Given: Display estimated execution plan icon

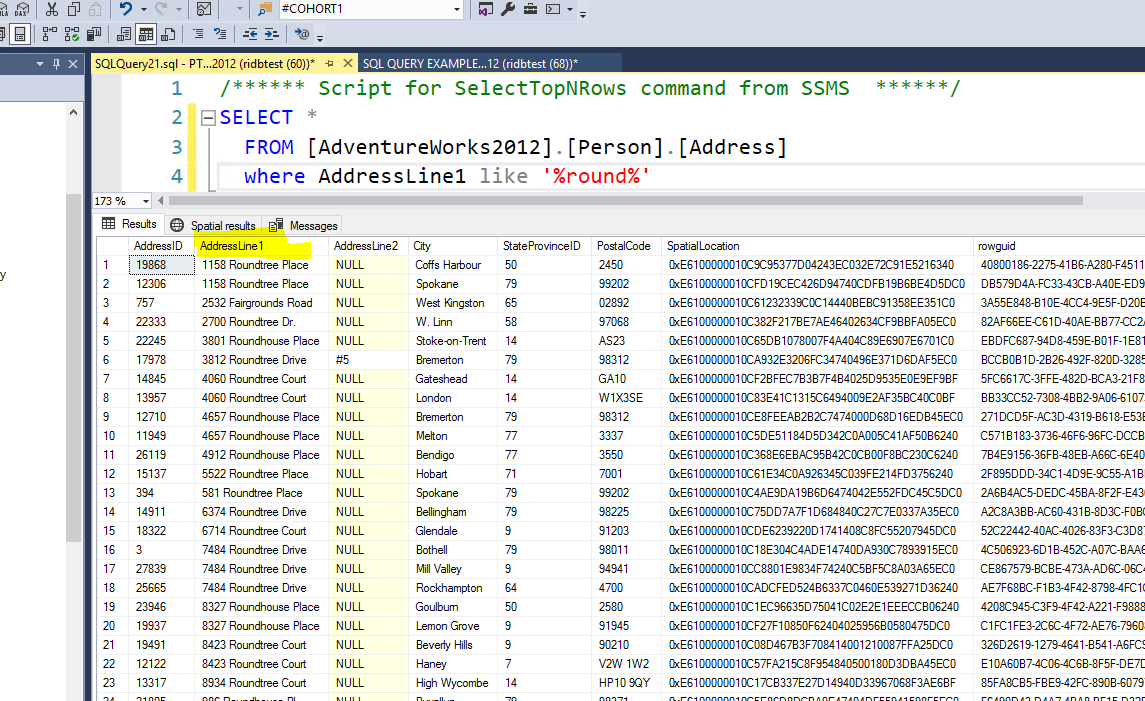Looking at the screenshot, I should pos(49,34).
